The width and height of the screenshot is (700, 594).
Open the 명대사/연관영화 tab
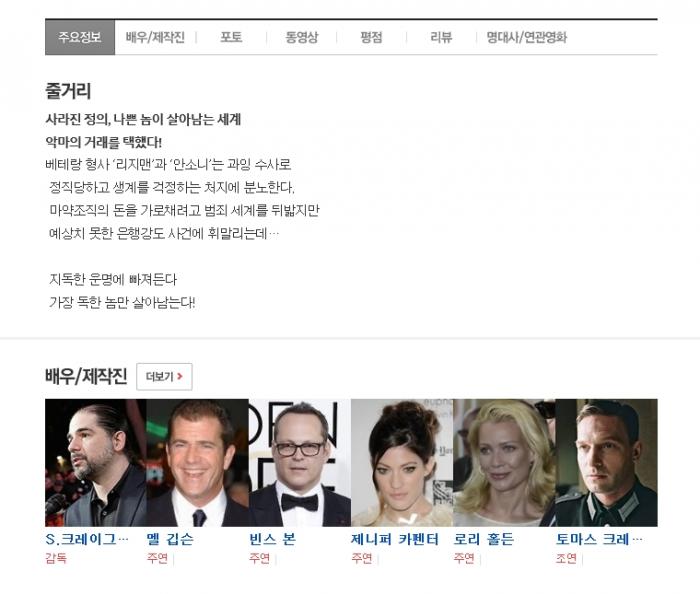click(x=526, y=38)
